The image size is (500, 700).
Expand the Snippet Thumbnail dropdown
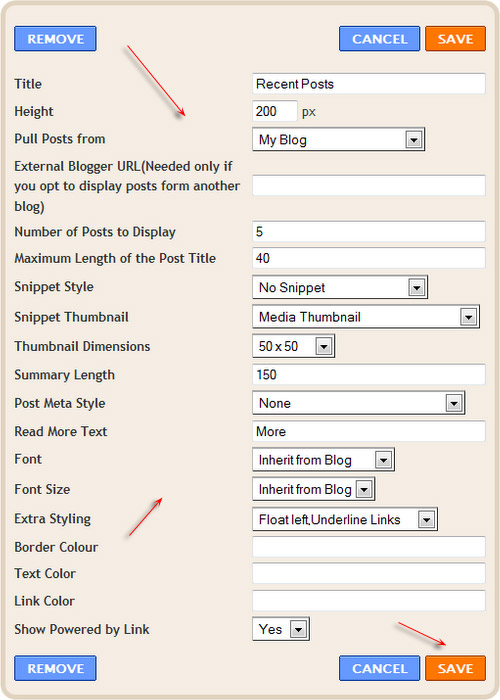tap(366, 317)
